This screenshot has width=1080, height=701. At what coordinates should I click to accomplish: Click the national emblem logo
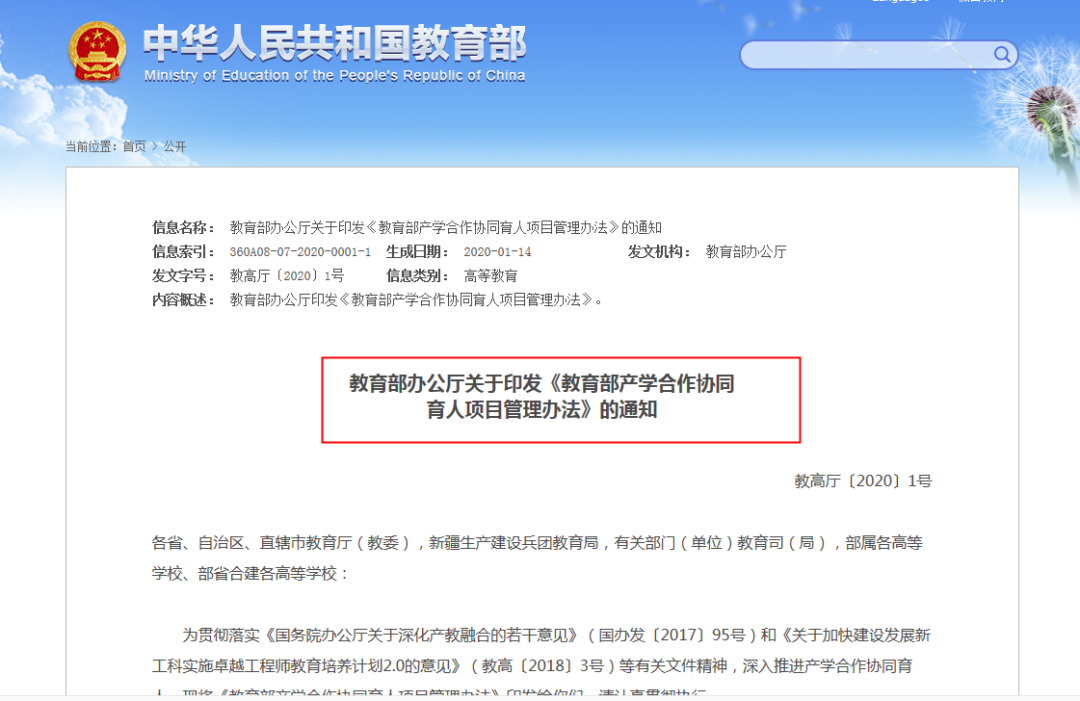coord(97,52)
